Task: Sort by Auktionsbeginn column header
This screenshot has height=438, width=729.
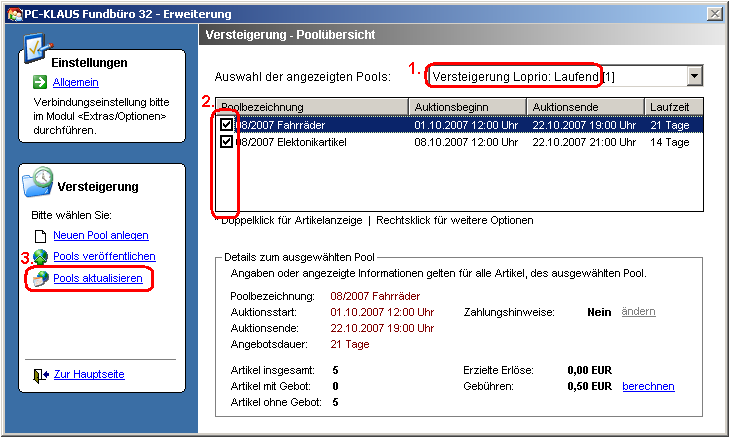Action: [467, 107]
